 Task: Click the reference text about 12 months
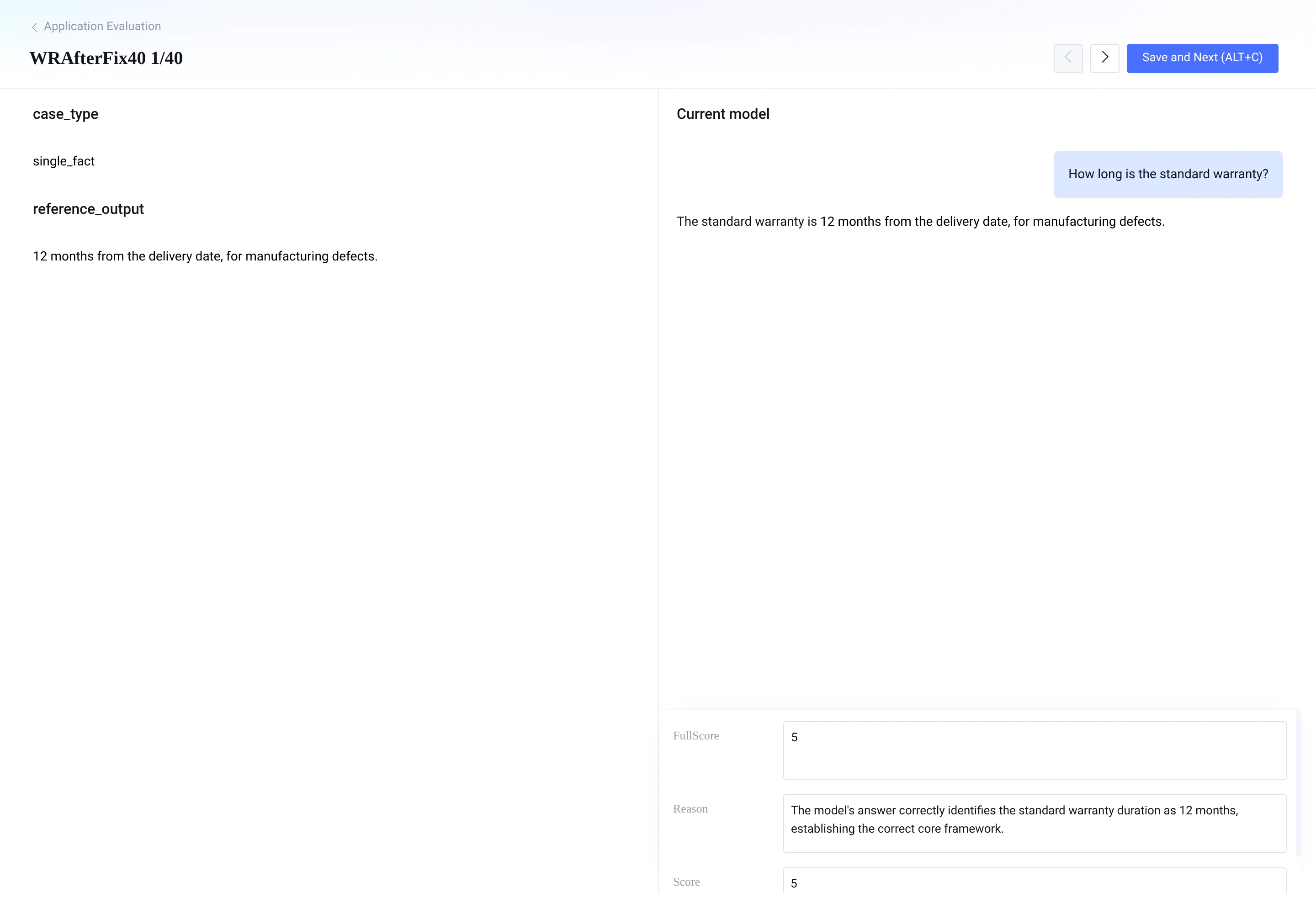(x=205, y=256)
